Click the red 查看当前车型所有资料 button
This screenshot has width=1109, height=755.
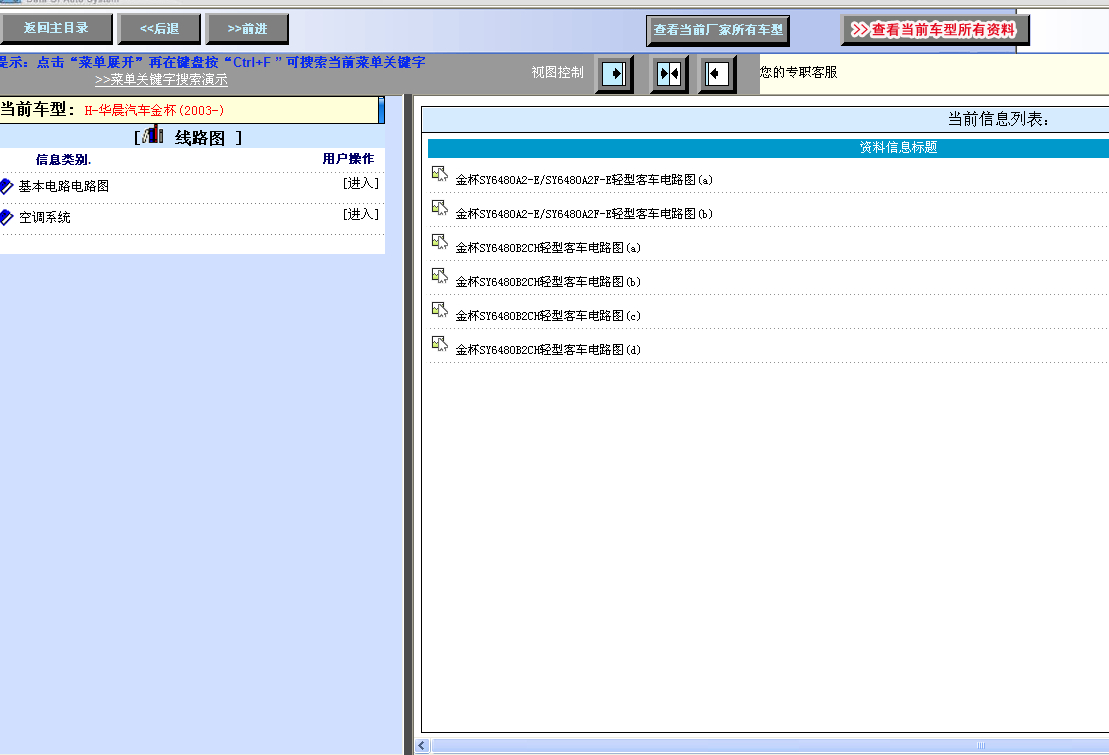point(935,30)
